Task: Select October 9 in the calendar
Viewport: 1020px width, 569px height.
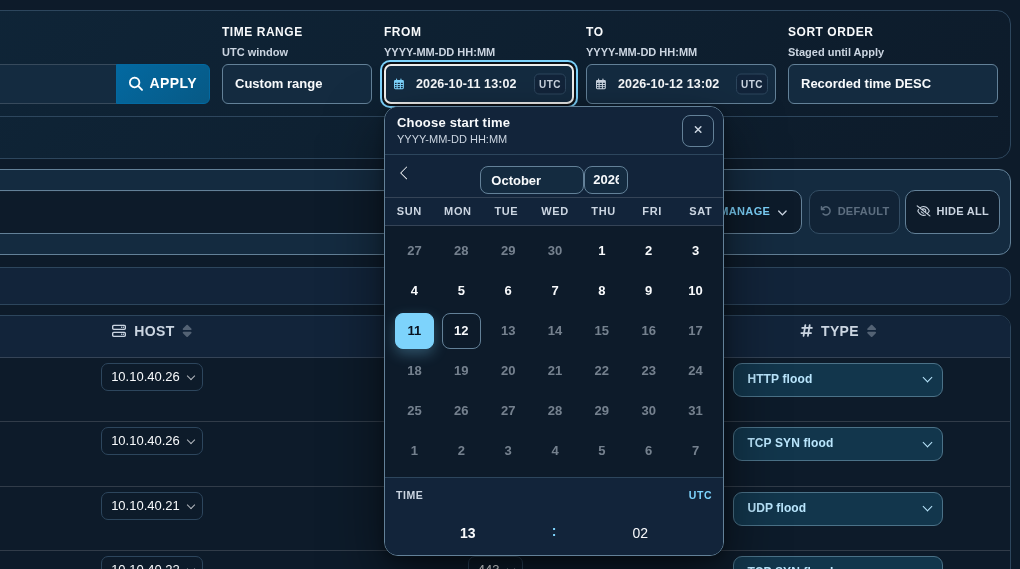Action: pos(649,291)
